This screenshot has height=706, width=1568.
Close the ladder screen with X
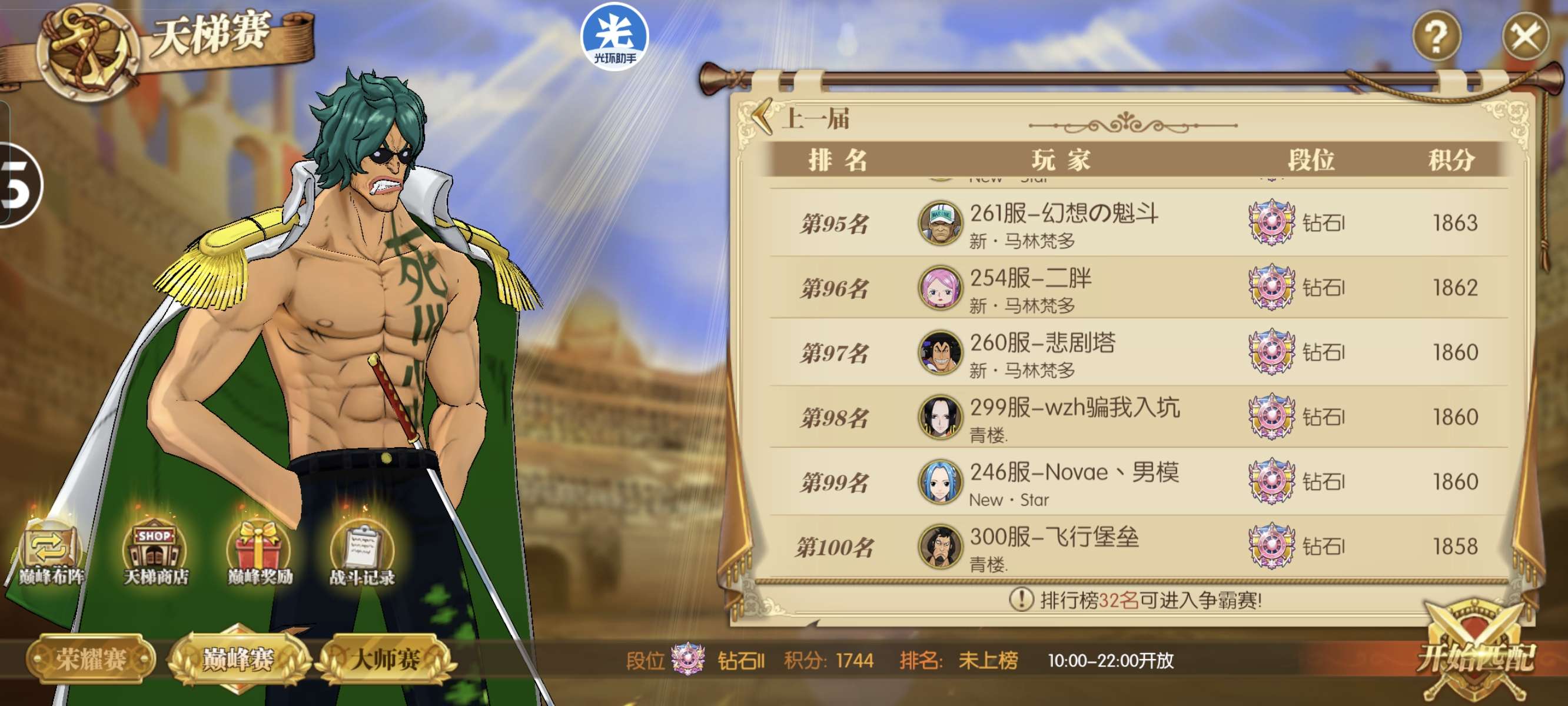pyautogui.click(x=1526, y=36)
